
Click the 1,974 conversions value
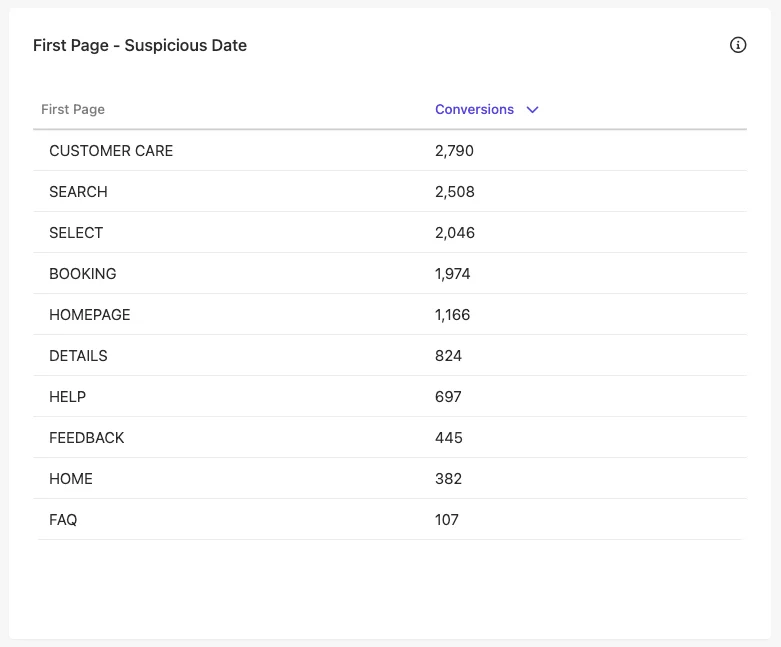pos(452,273)
